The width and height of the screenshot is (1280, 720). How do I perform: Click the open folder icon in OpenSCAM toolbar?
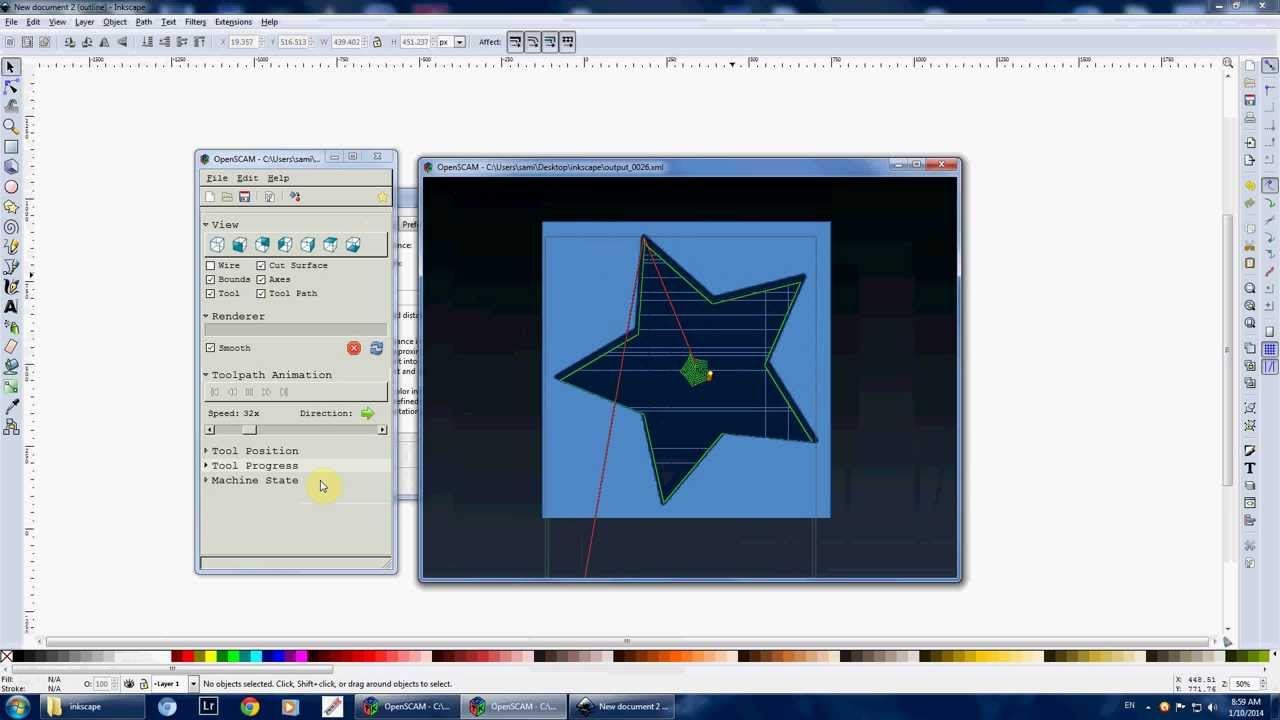(x=227, y=197)
